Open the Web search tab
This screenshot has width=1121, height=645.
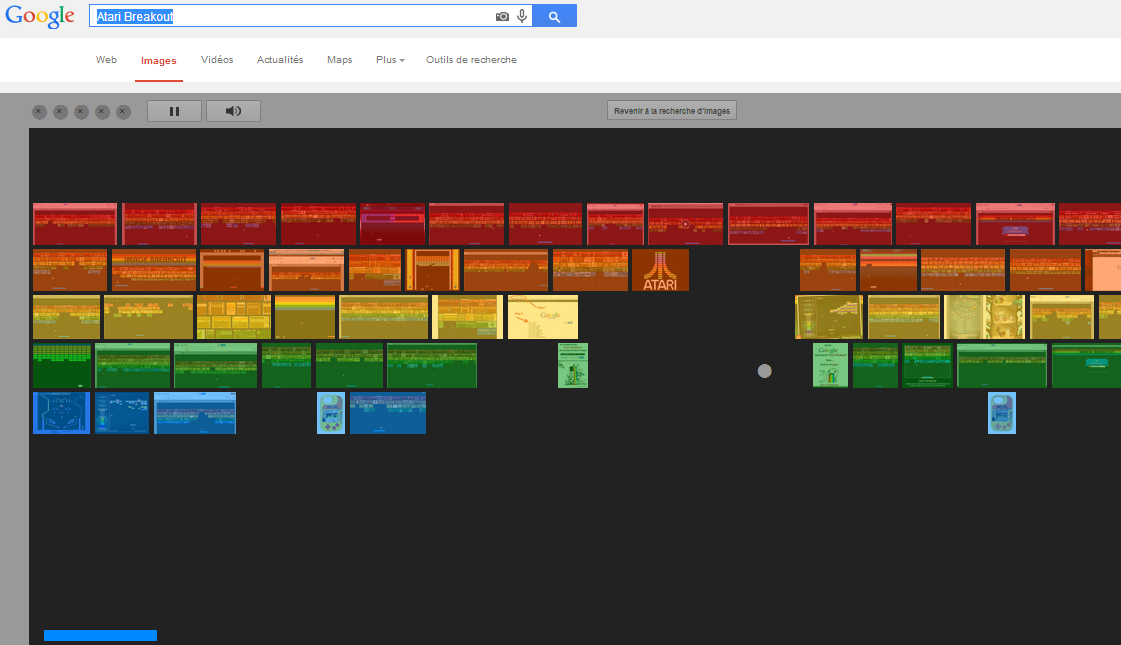106,60
